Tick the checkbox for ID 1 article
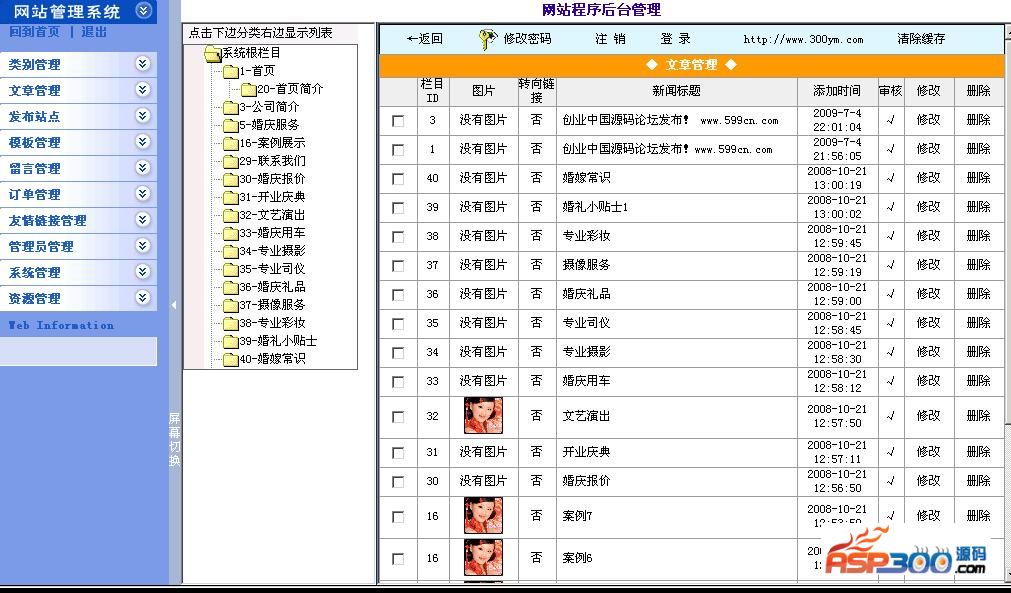Image resolution: width=1011 pixels, height=593 pixels. 398,150
